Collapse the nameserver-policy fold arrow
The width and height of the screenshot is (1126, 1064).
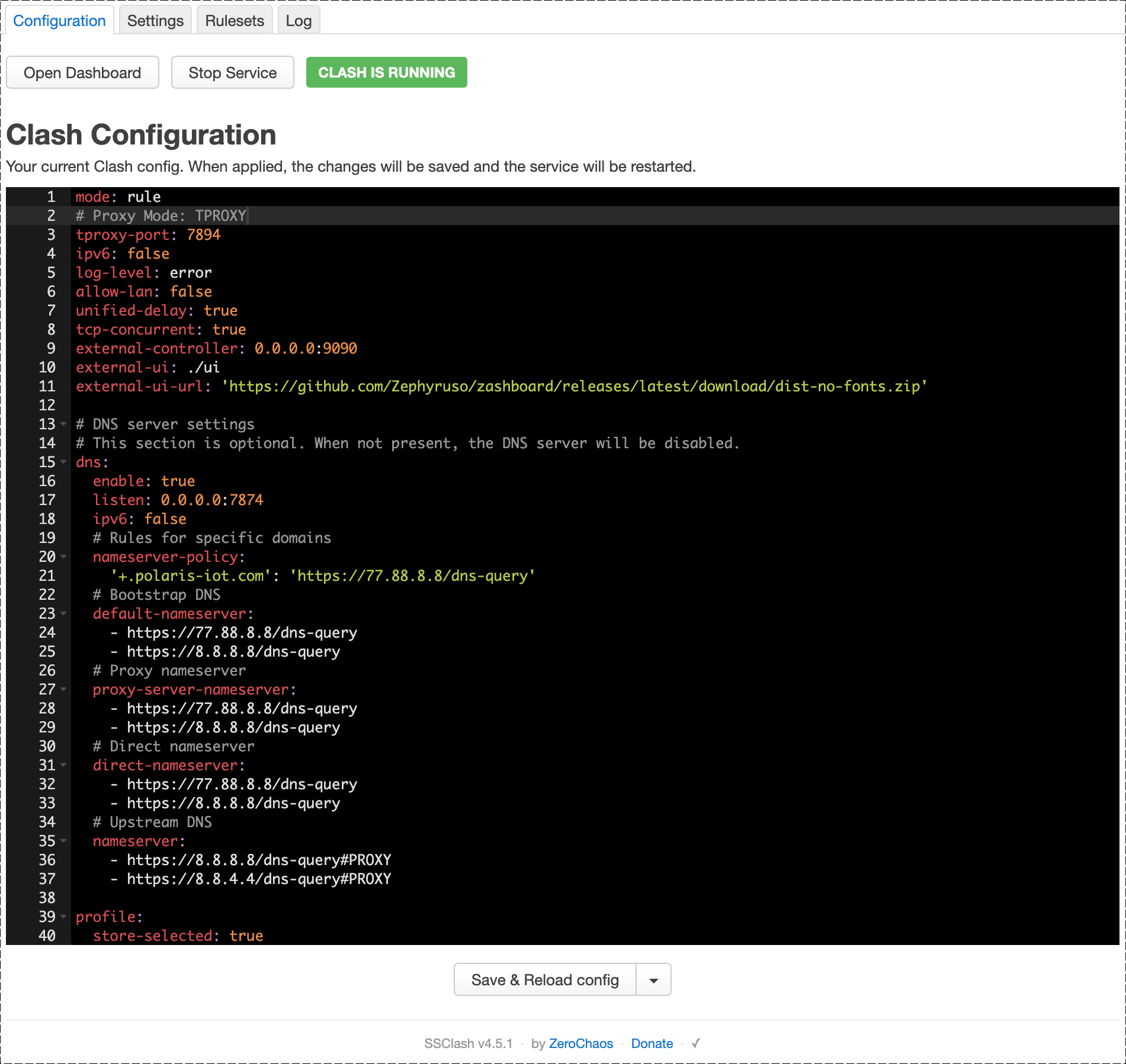click(x=63, y=557)
